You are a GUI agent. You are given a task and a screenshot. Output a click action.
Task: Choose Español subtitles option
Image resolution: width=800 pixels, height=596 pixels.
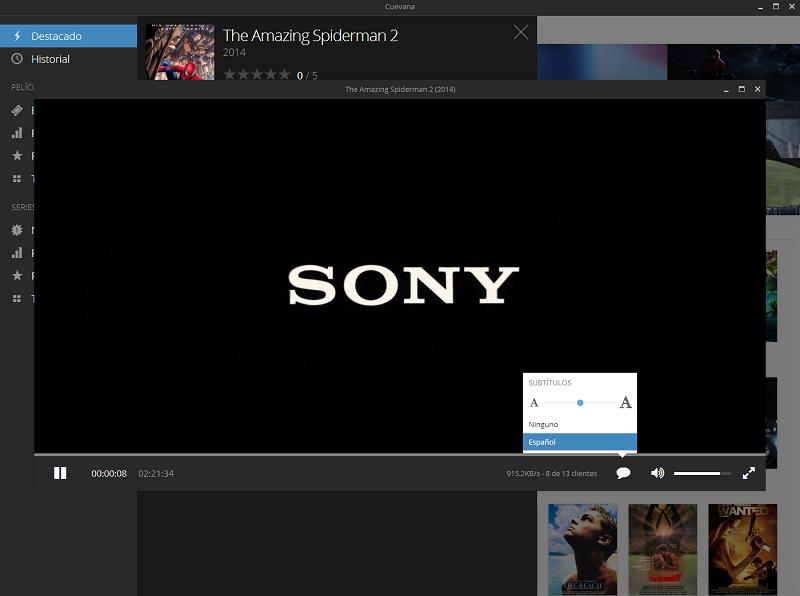tap(579, 442)
